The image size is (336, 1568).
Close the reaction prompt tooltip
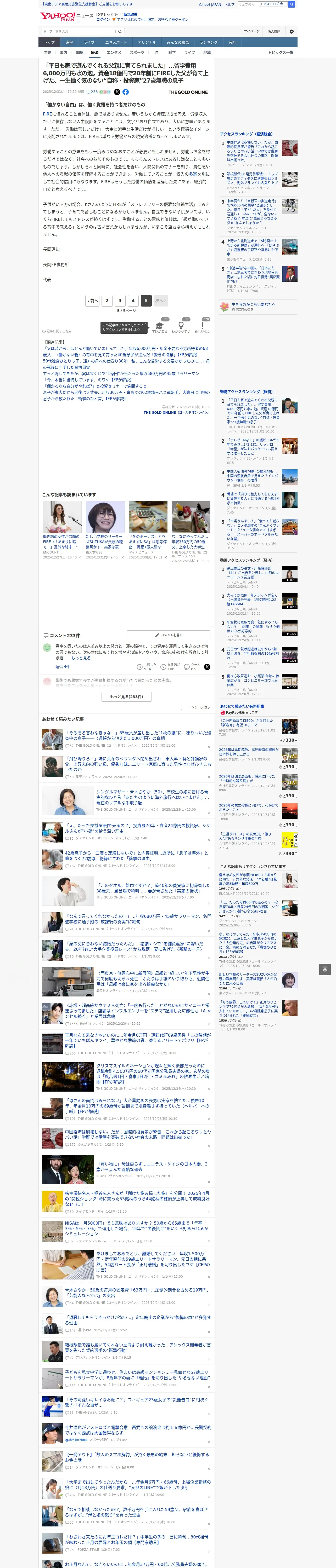(x=146, y=324)
